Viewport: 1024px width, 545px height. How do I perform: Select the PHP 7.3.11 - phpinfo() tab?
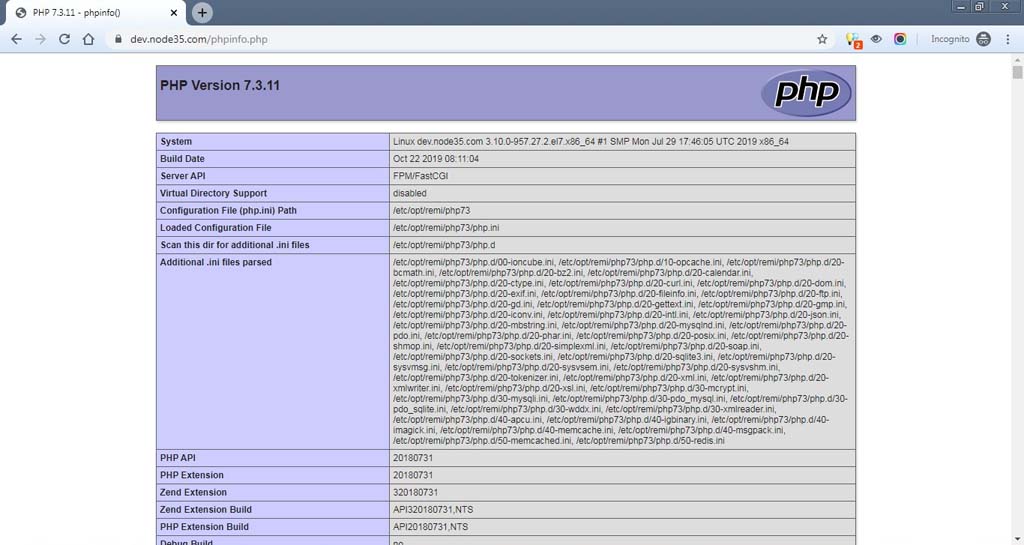point(96,12)
